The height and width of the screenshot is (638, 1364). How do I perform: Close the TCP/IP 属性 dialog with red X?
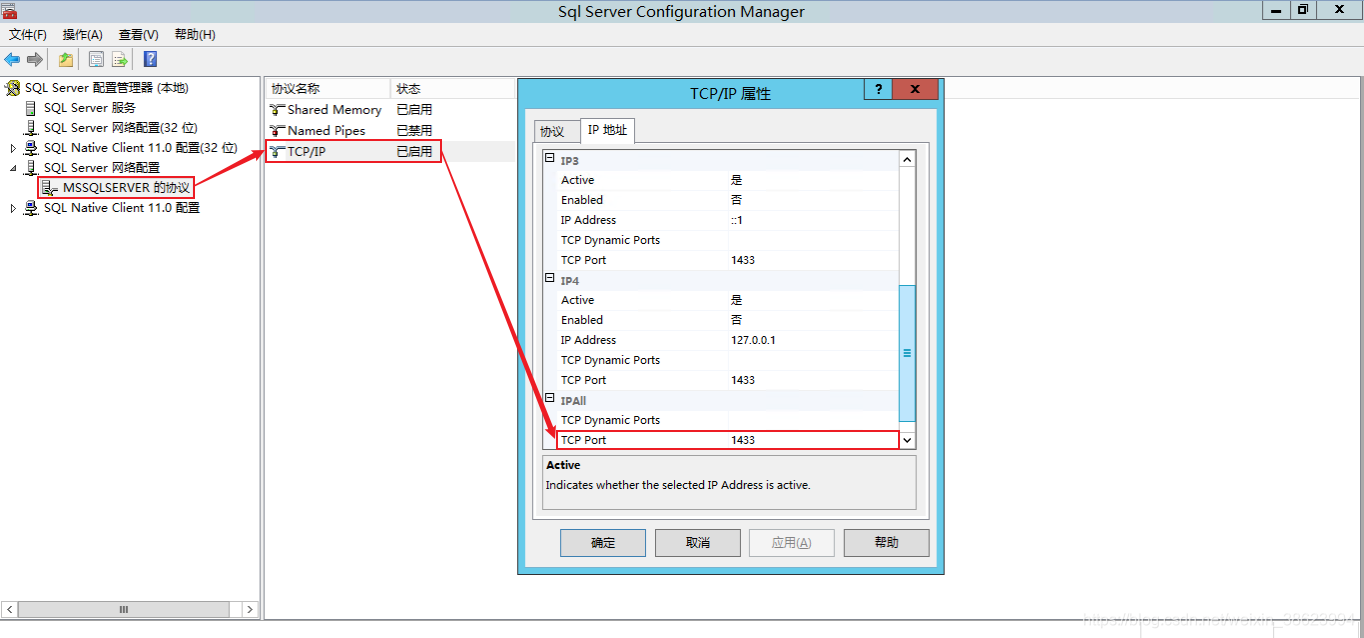point(915,90)
